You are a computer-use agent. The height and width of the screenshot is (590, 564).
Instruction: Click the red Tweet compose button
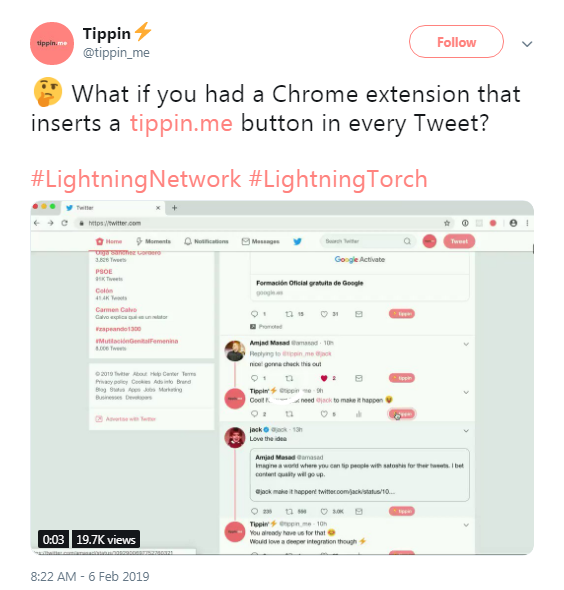(459, 241)
